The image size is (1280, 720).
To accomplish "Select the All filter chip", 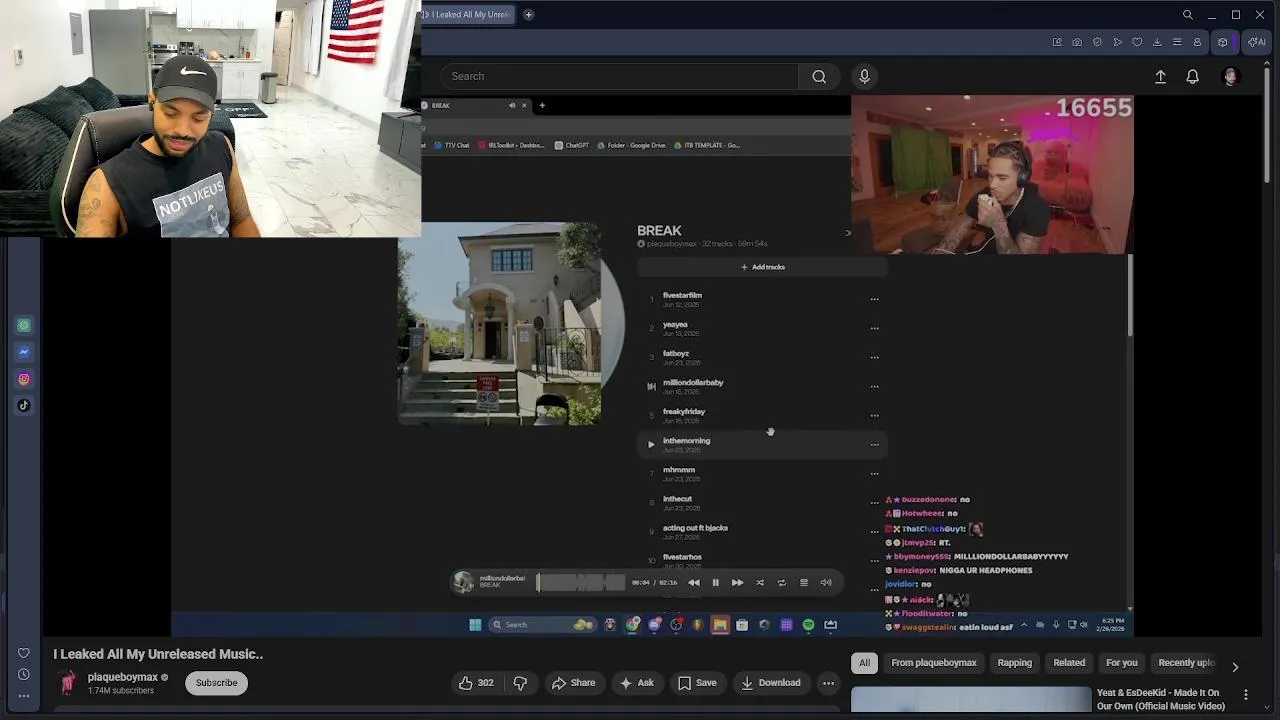I will [x=864, y=663].
